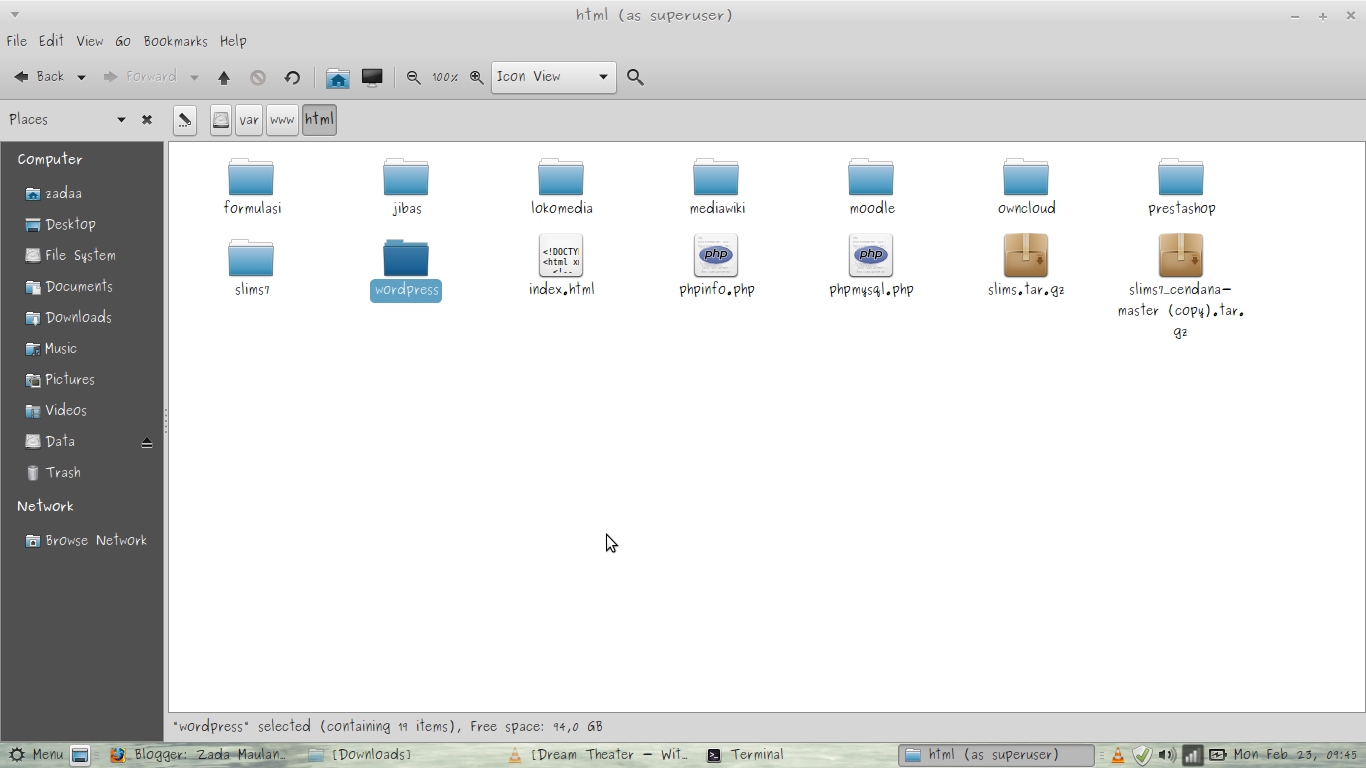1366x768 pixels.
Task: Select the jibas folder
Action: coord(406,187)
